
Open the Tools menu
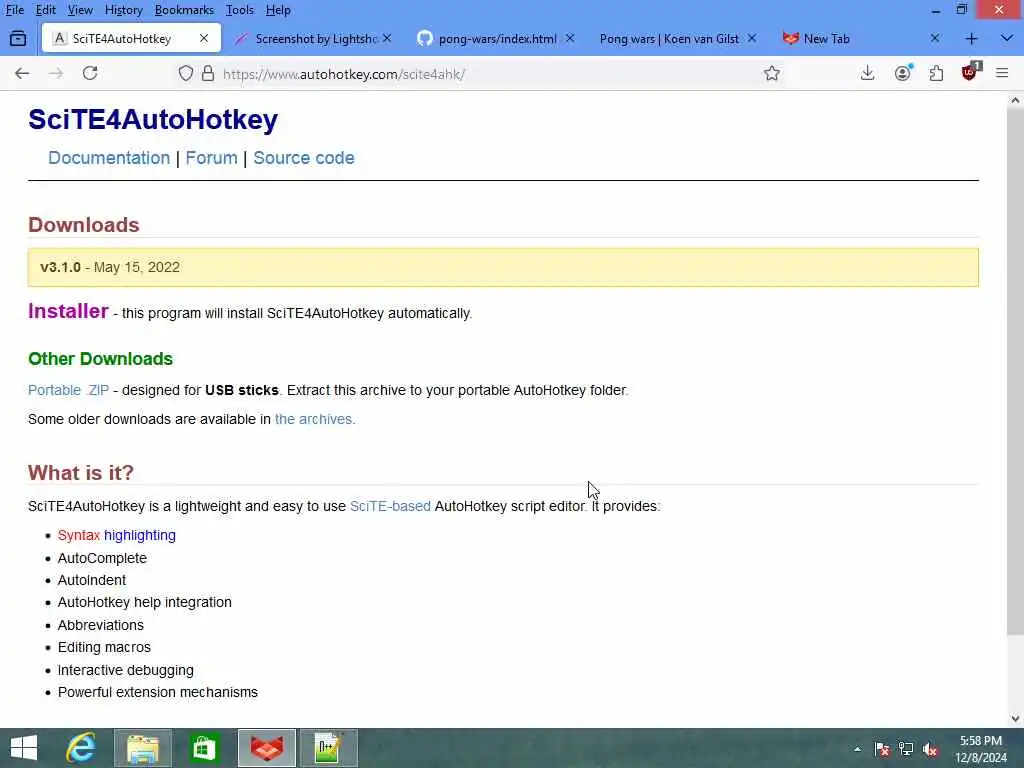[240, 10]
